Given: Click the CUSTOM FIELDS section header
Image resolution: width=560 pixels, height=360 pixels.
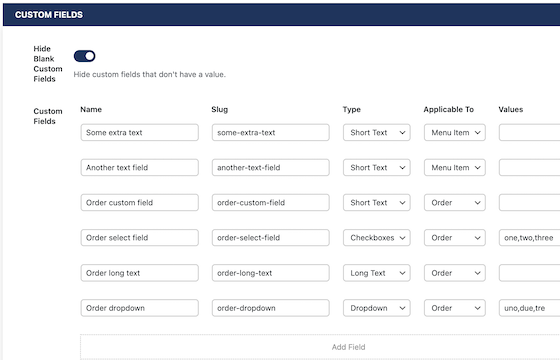Looking at the screenshot, I should pyautogui.click(x=281, y=15).
